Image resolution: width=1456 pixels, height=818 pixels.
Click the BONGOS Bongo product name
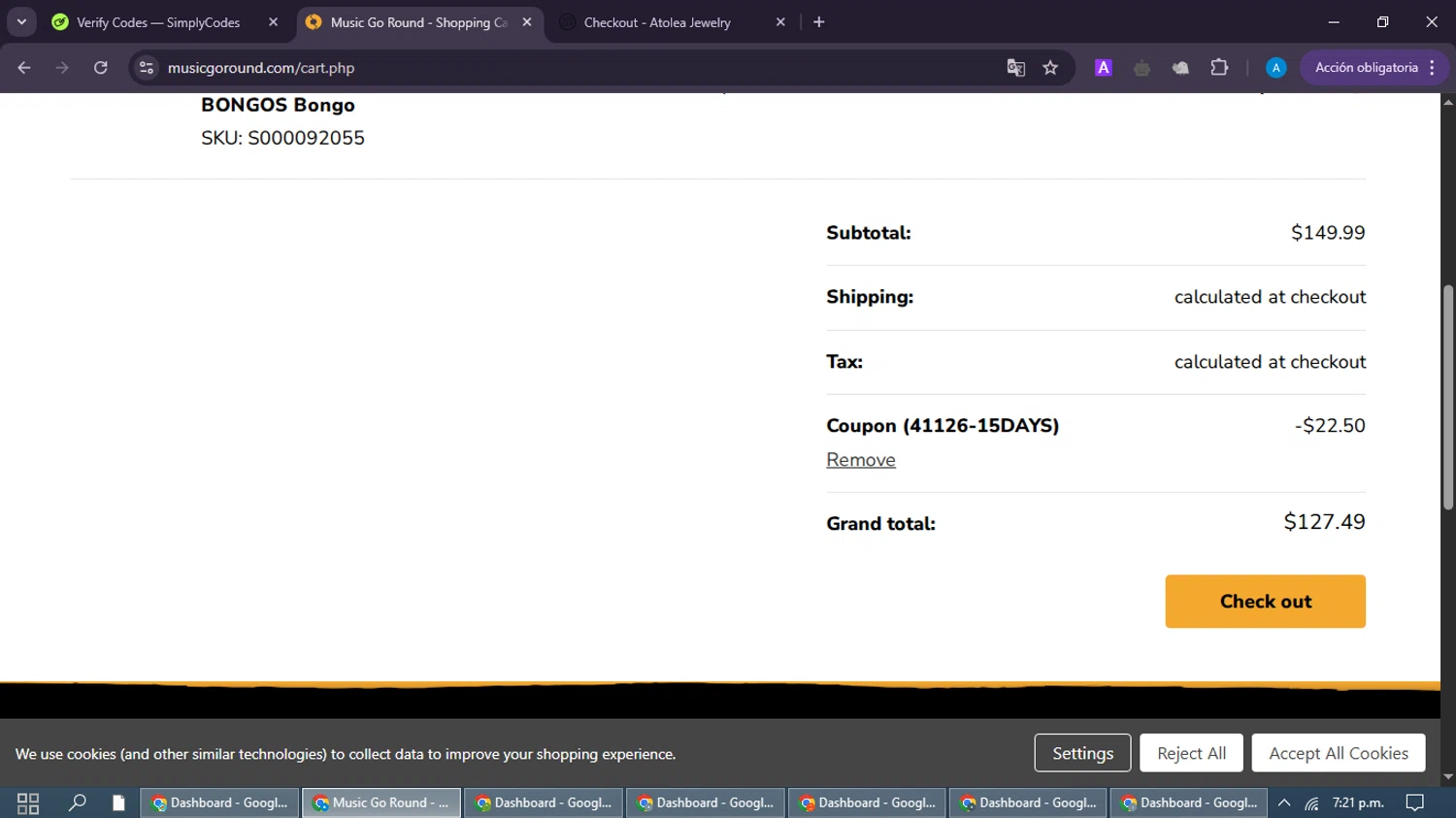[x=278, y=105]
